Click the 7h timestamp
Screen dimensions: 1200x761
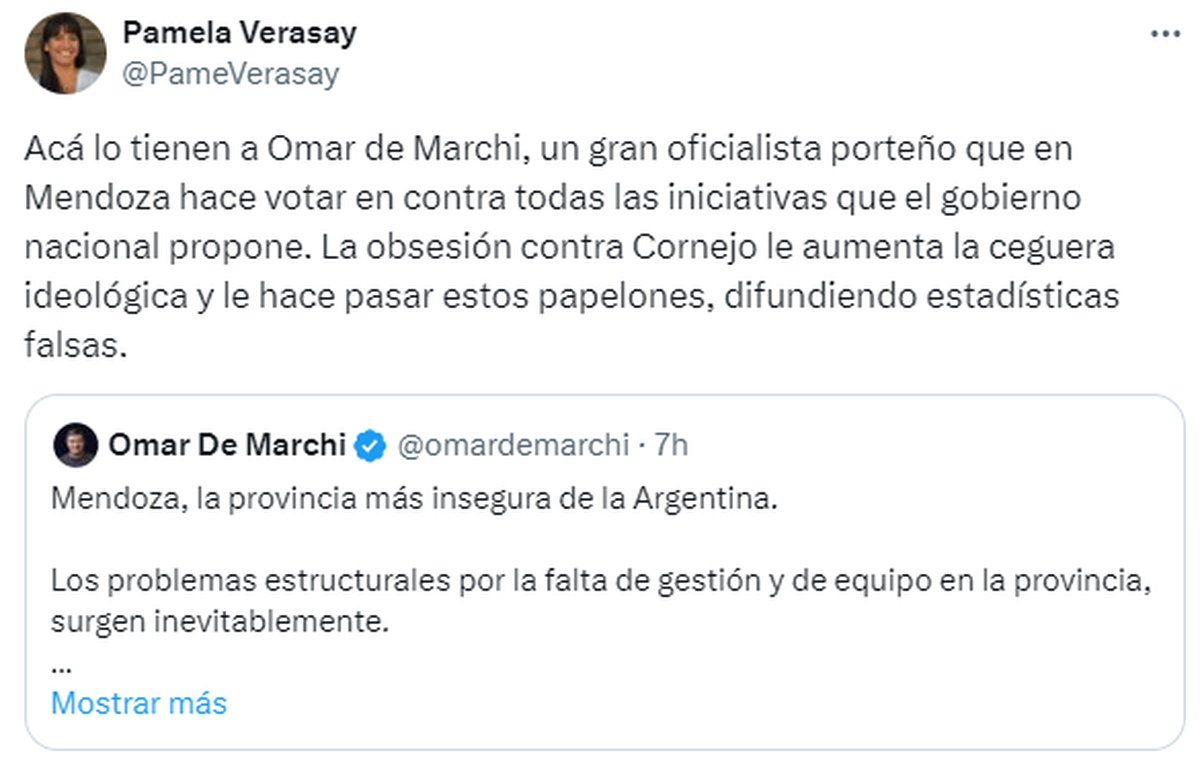coord(671,445)
